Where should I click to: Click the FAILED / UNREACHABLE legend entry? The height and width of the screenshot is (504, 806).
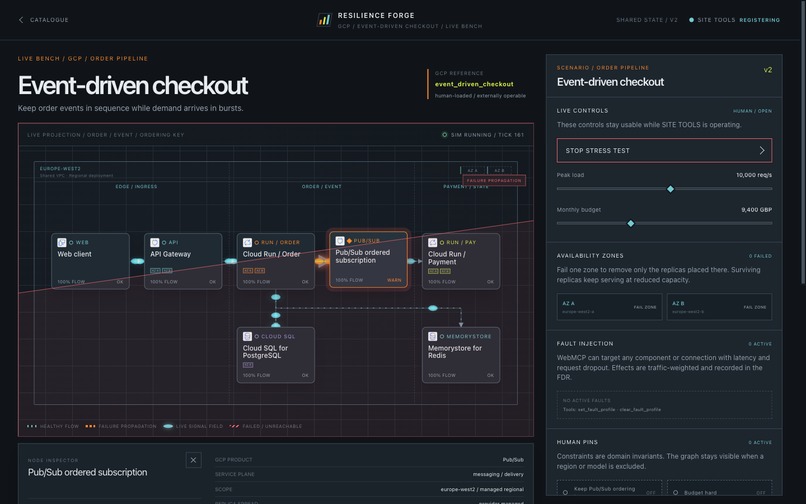coord(265,426)
